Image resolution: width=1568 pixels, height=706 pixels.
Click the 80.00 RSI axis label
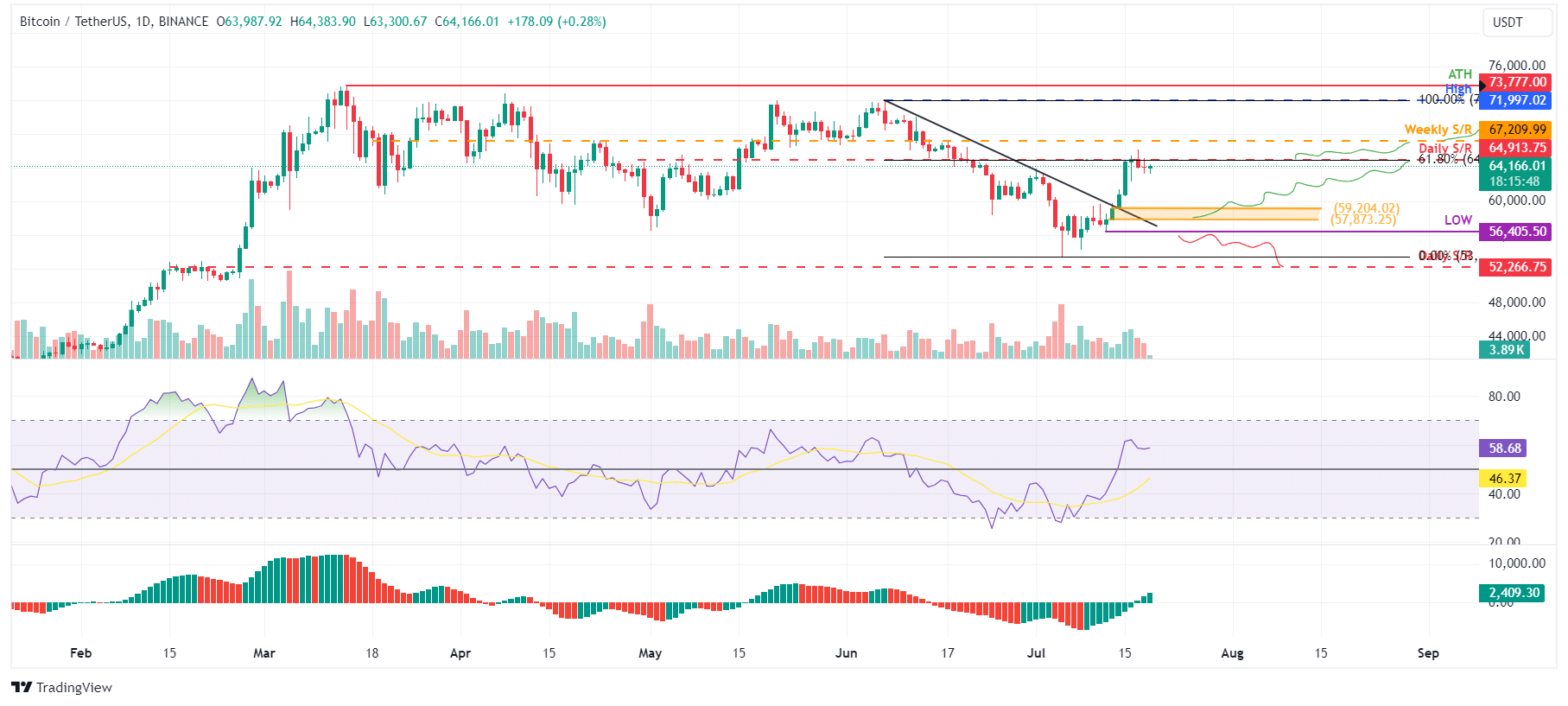pos(1504,397)
